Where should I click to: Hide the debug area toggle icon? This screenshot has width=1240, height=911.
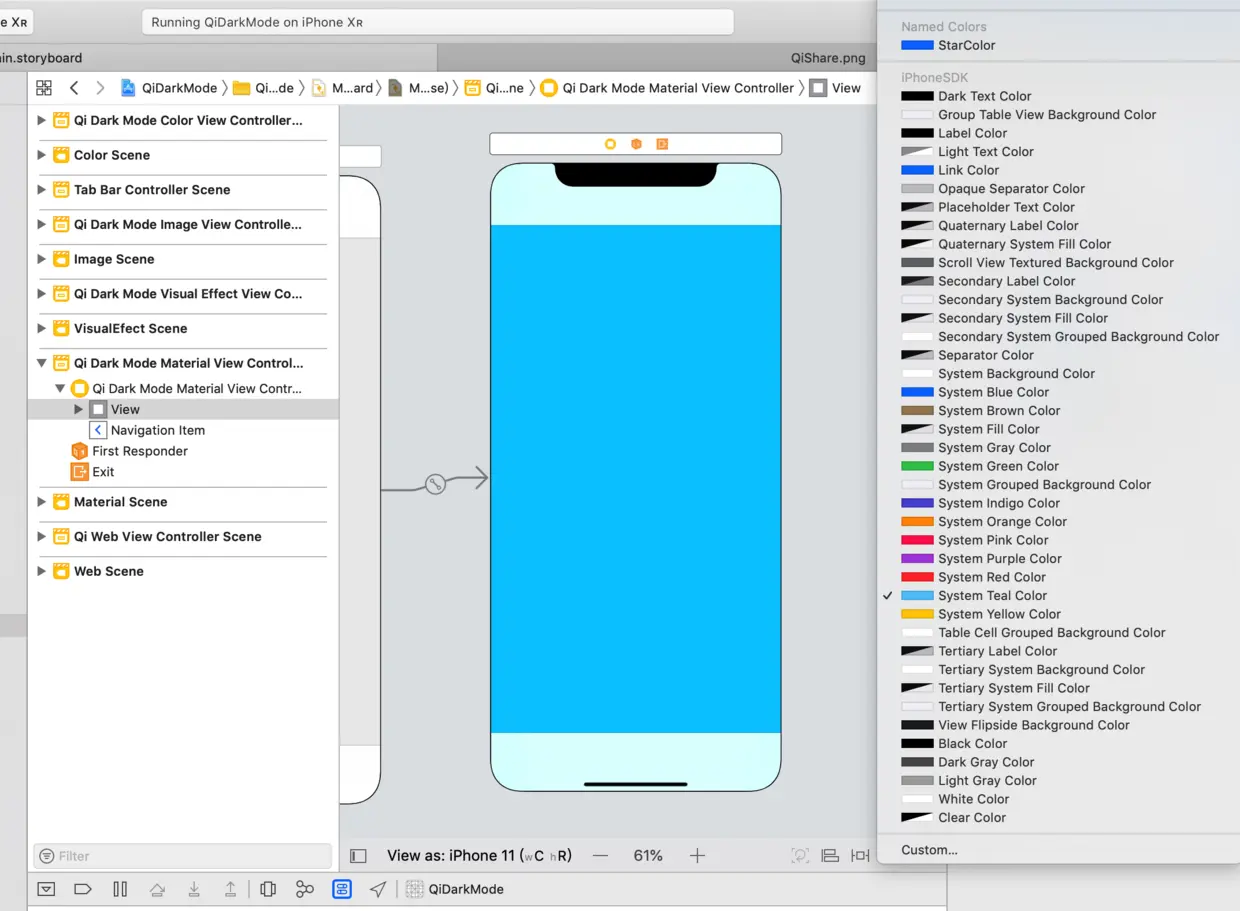pos(46,889)
